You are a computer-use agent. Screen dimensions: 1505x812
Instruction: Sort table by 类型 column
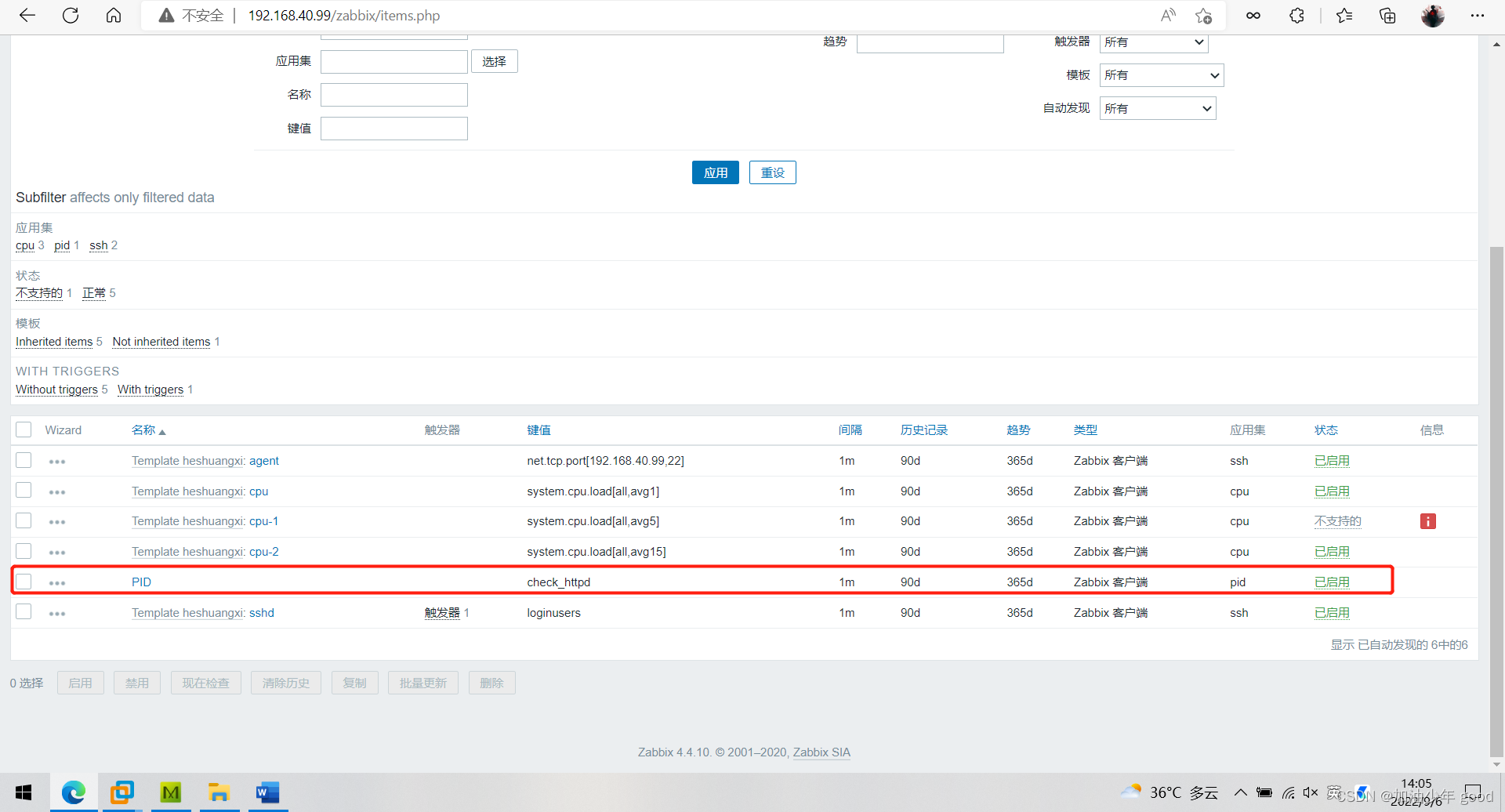click(x=1086, y=430)
